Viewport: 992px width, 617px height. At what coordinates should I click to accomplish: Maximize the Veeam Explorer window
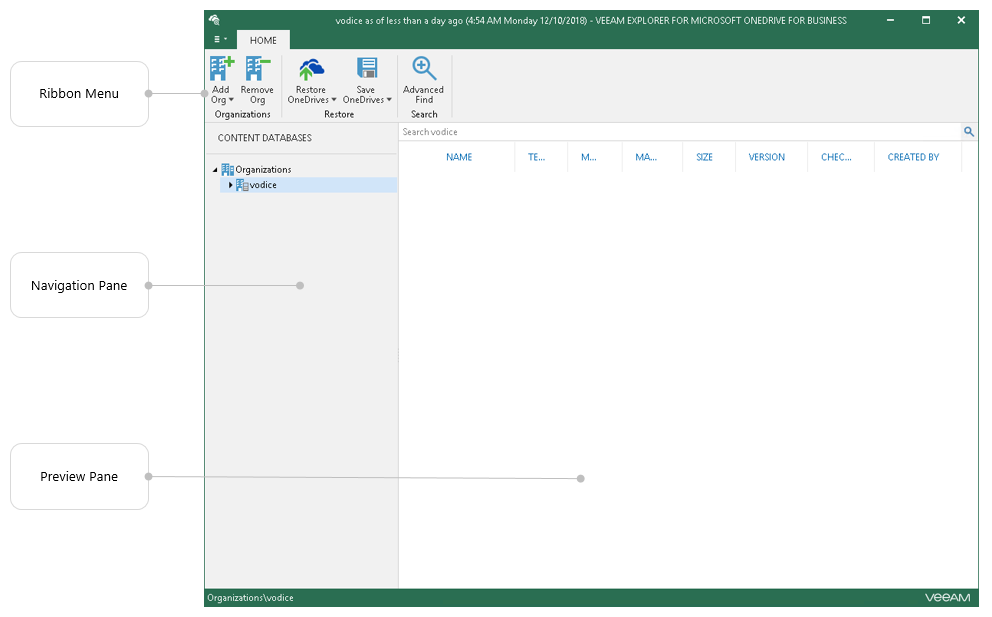pyautogui.click(x=926, y=20)
